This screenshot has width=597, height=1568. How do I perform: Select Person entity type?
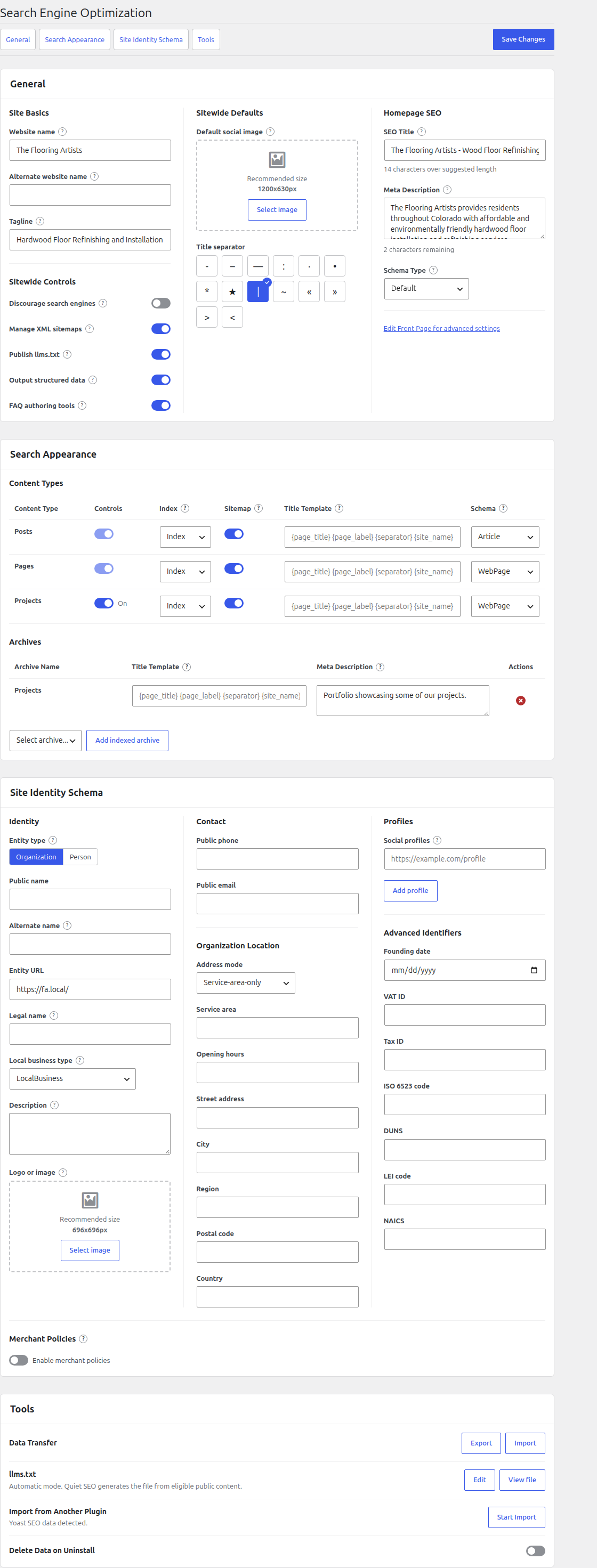click(x=80, y=856)
